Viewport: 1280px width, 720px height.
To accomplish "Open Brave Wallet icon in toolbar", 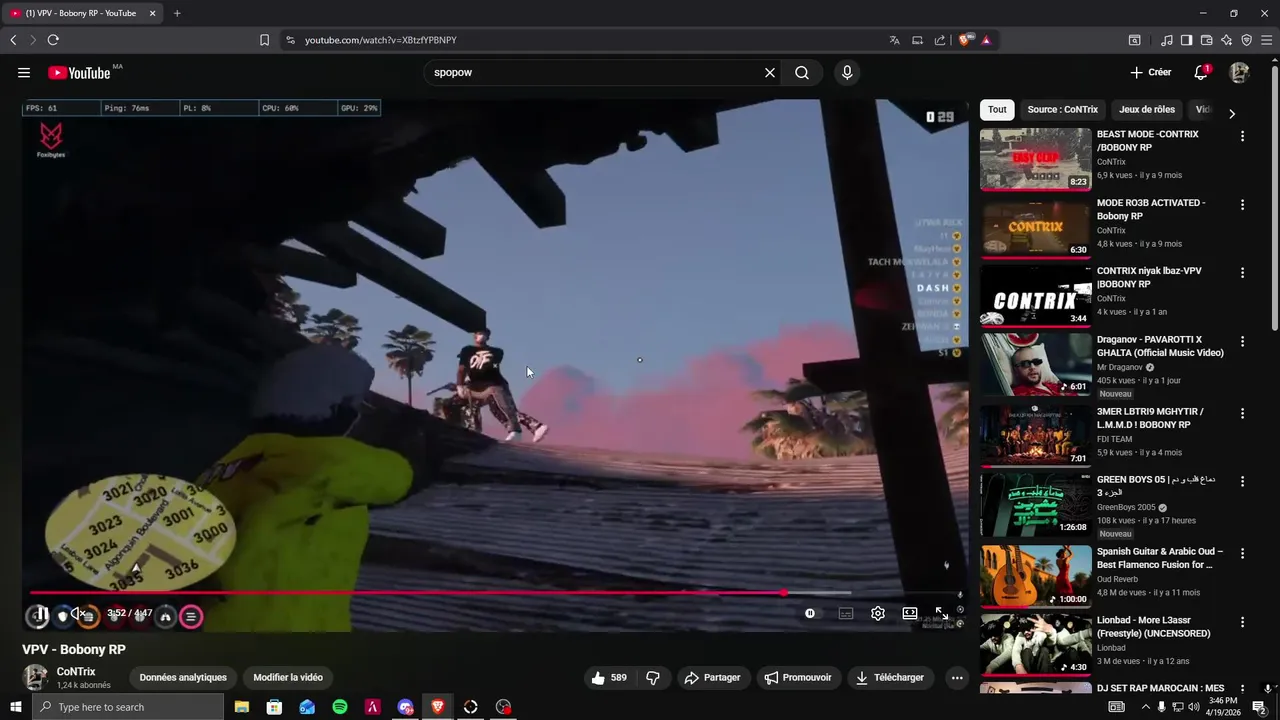I will pos(1206,40).
